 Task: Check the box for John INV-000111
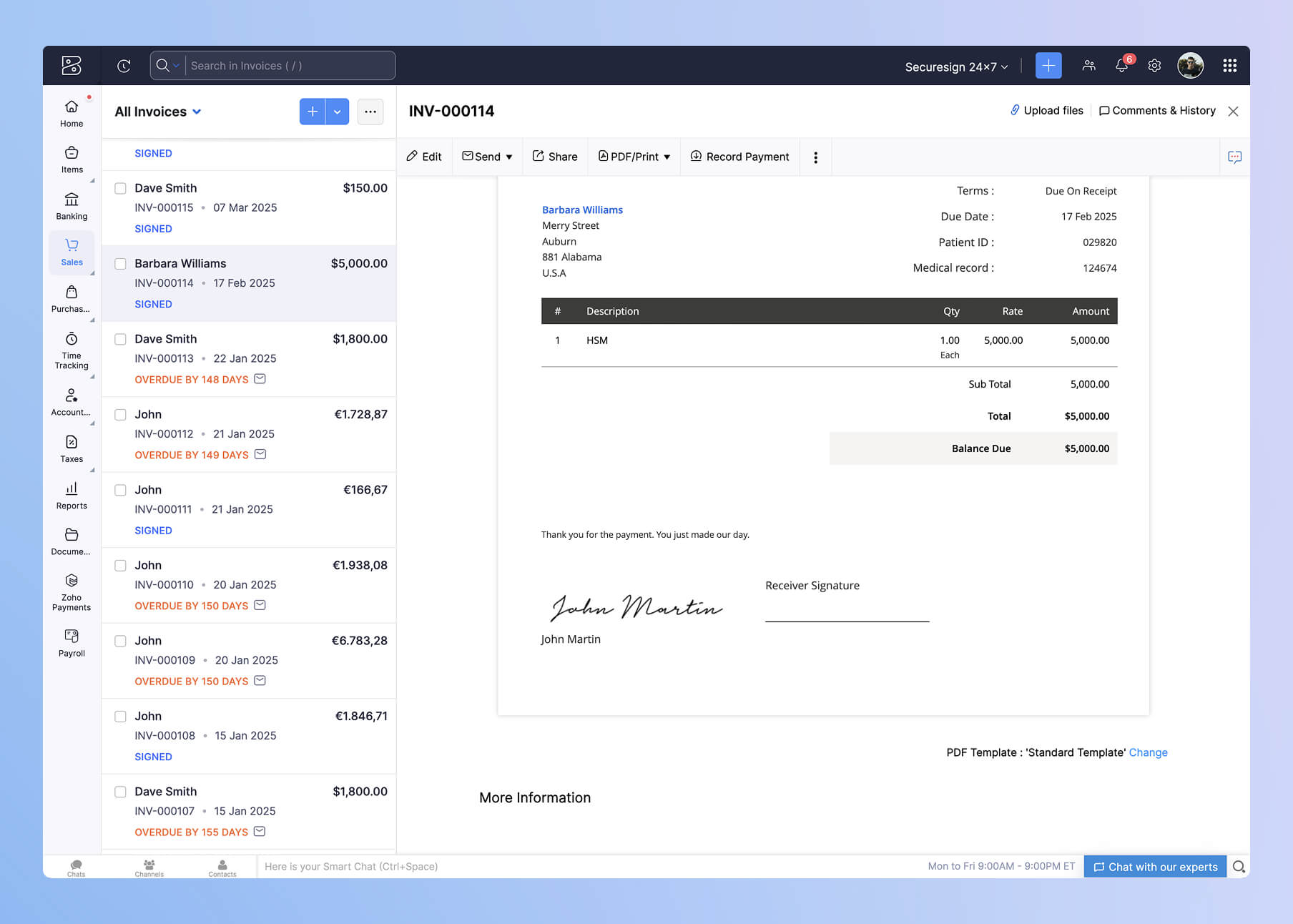point(121,490)
